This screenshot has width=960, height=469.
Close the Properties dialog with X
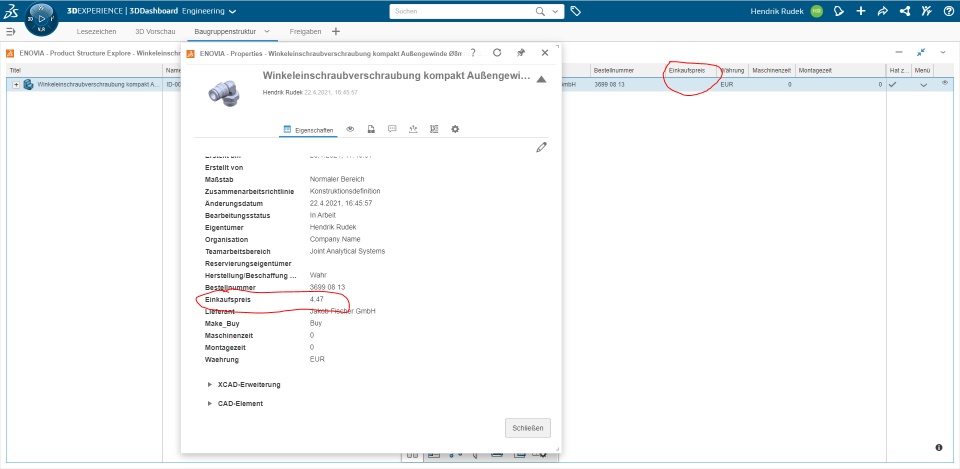(545, 53)
